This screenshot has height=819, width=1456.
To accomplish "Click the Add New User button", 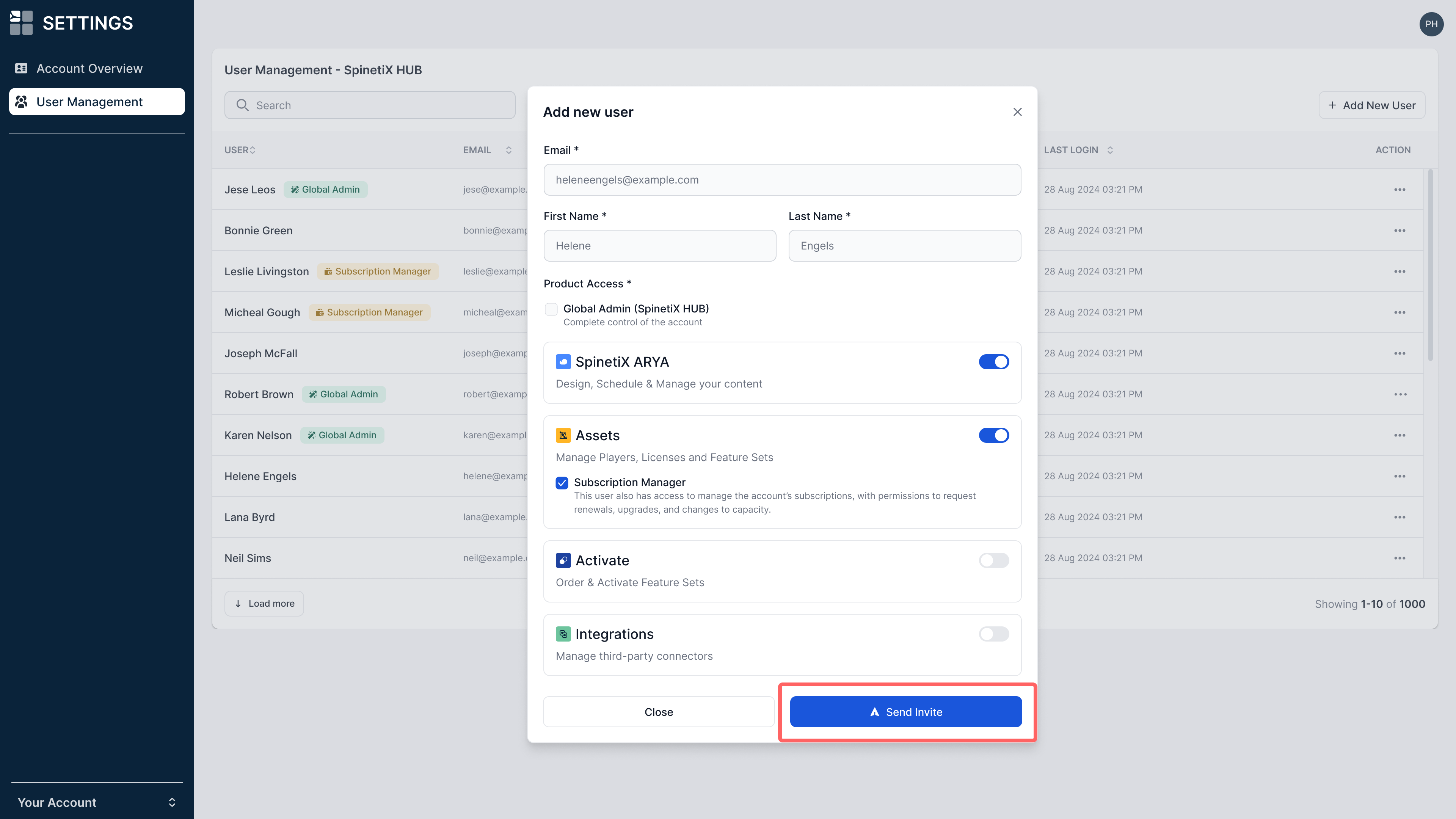I will point(1372,105).
